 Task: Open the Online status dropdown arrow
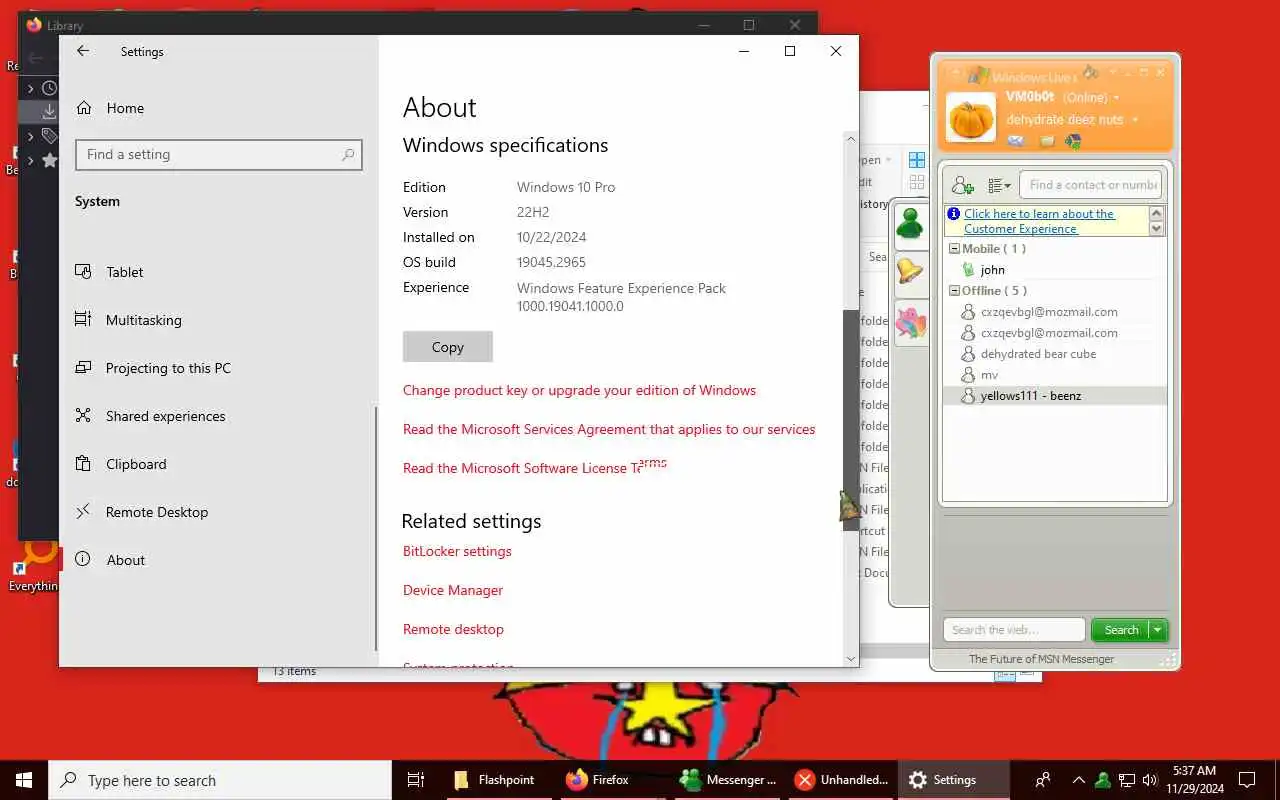(1116, 98)
